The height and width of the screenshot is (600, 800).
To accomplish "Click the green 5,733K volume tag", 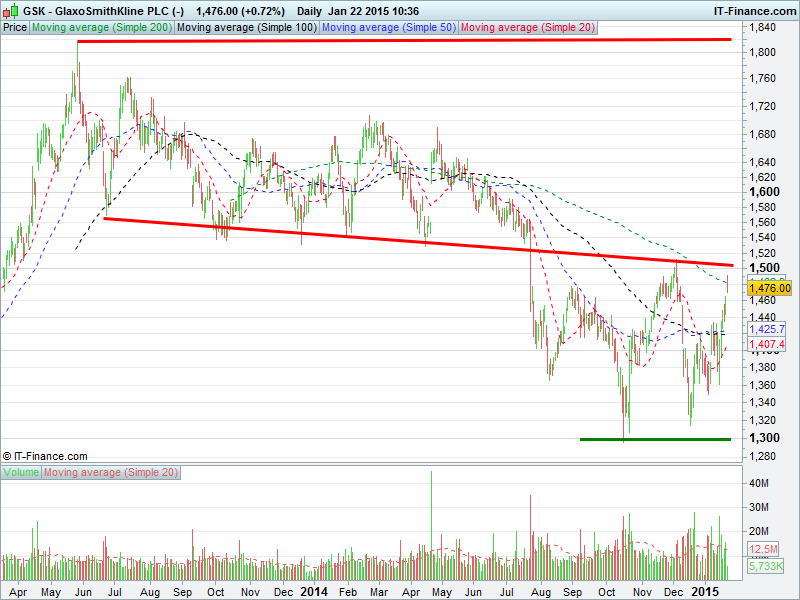I will click(765, 566).
